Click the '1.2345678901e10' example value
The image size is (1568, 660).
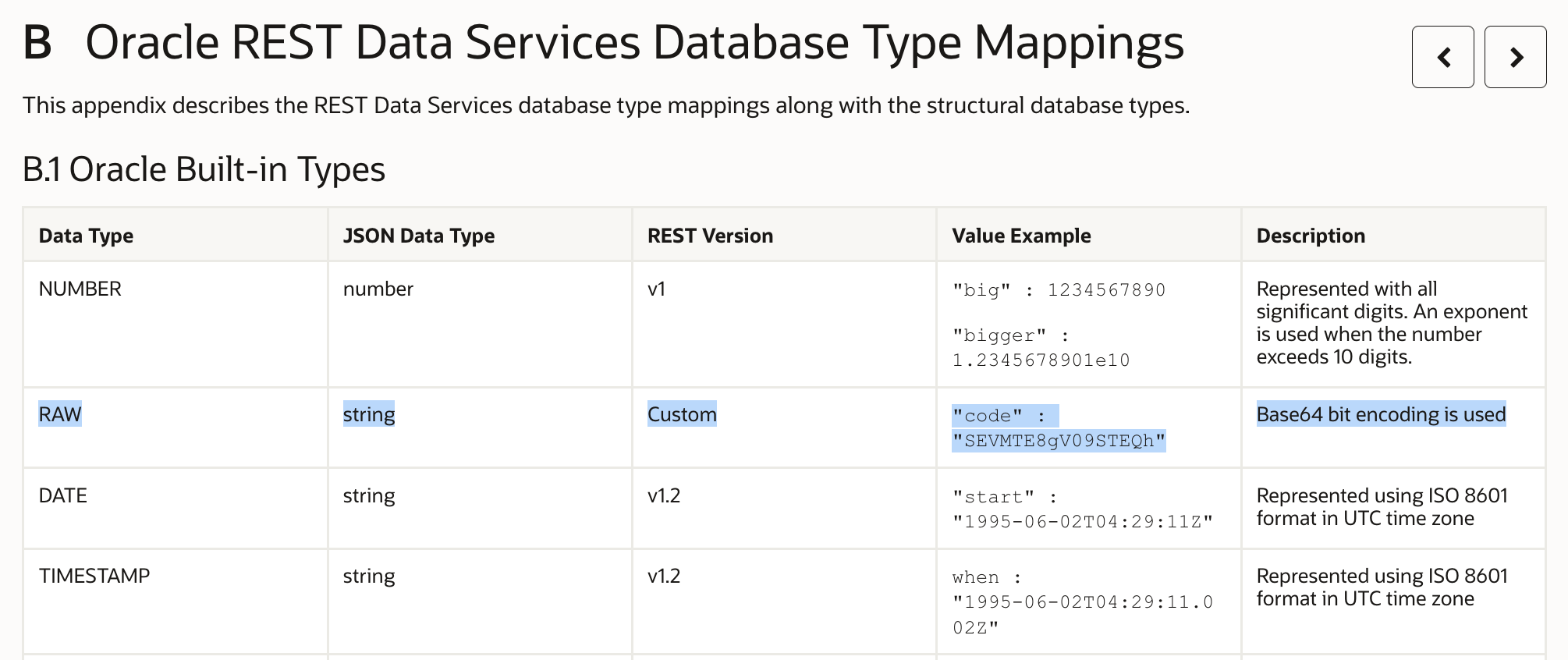coord(1041,360)
